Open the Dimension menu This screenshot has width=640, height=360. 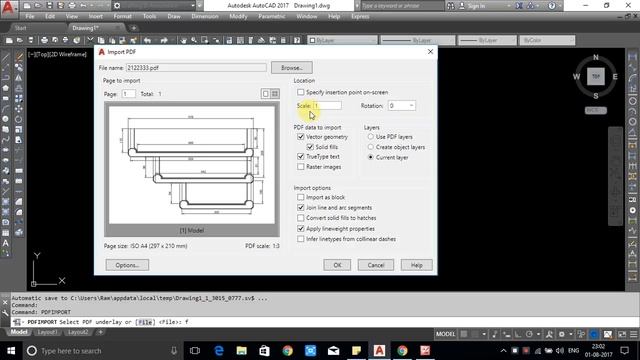pos(205,16)
